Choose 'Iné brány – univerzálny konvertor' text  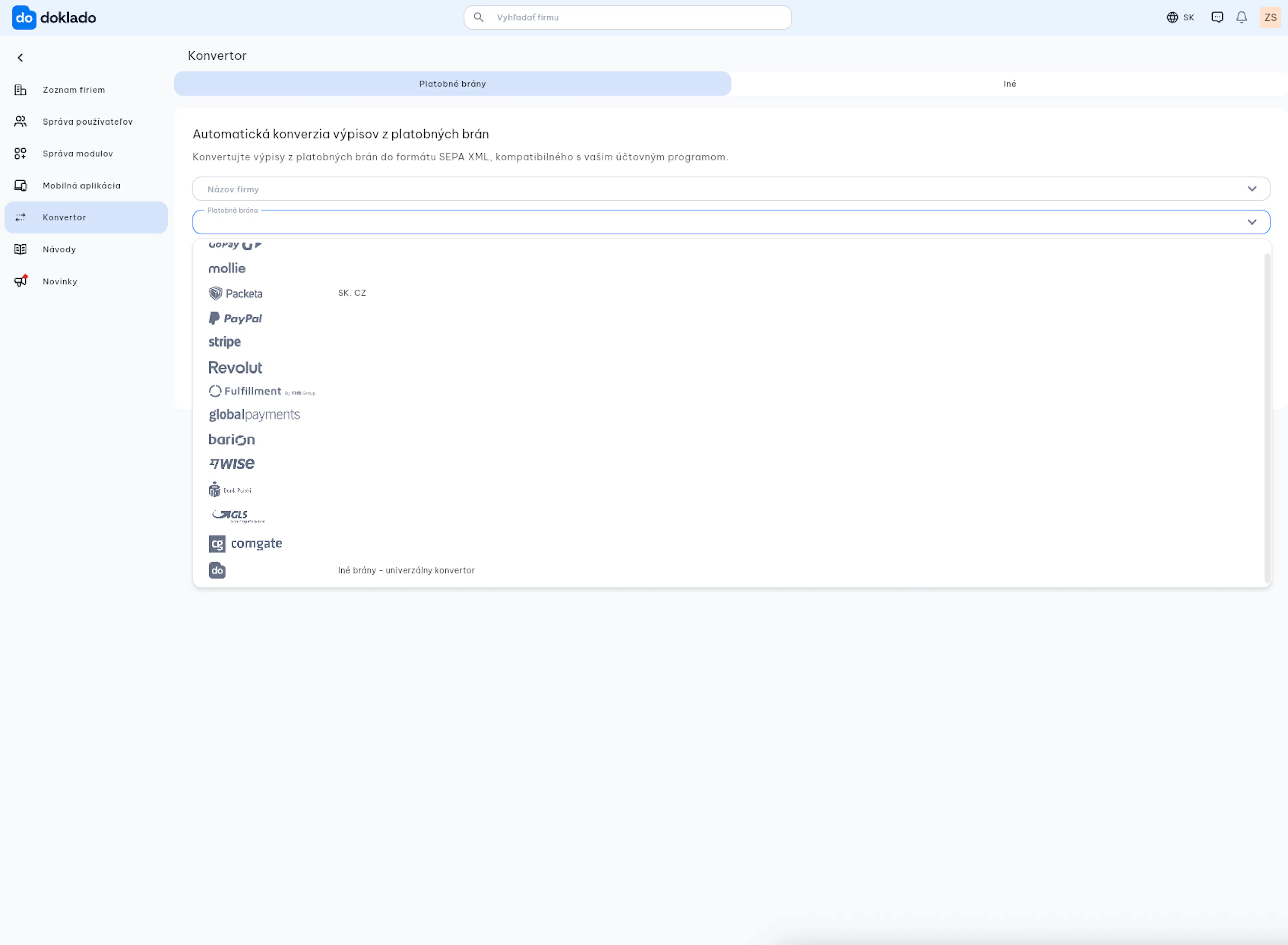click(407, 570)
